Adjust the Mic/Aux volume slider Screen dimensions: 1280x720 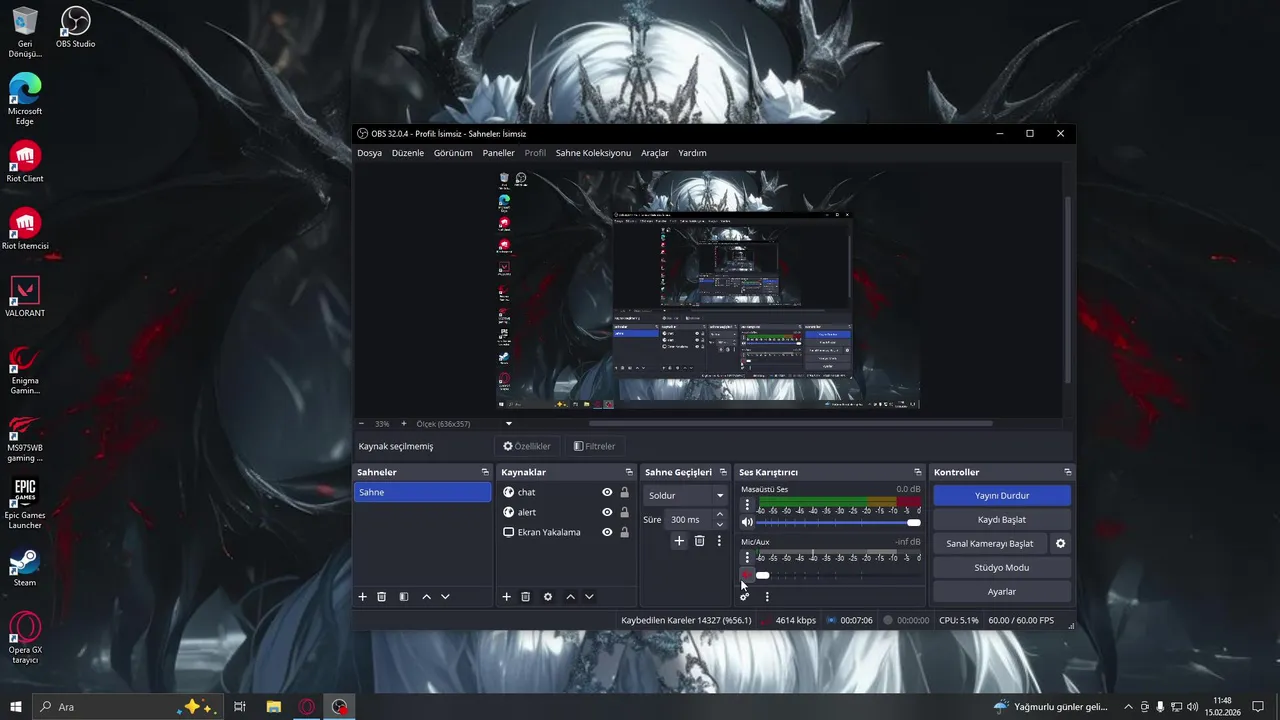tap(839, 575)
